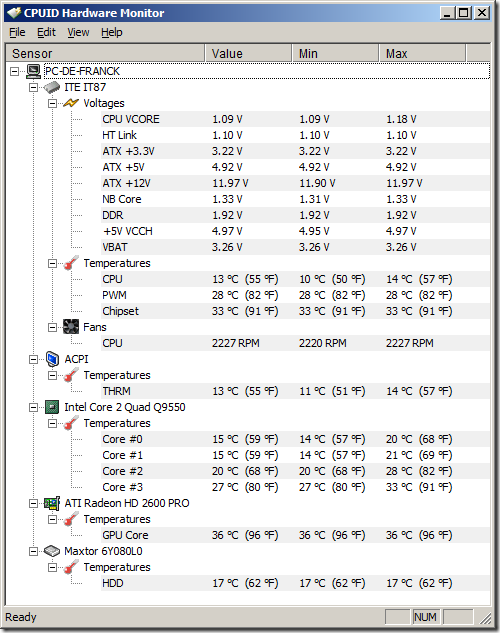The width and height of the screenshot is (500, 633).
Task: Click the Value column header
Action: pos(249,53)
